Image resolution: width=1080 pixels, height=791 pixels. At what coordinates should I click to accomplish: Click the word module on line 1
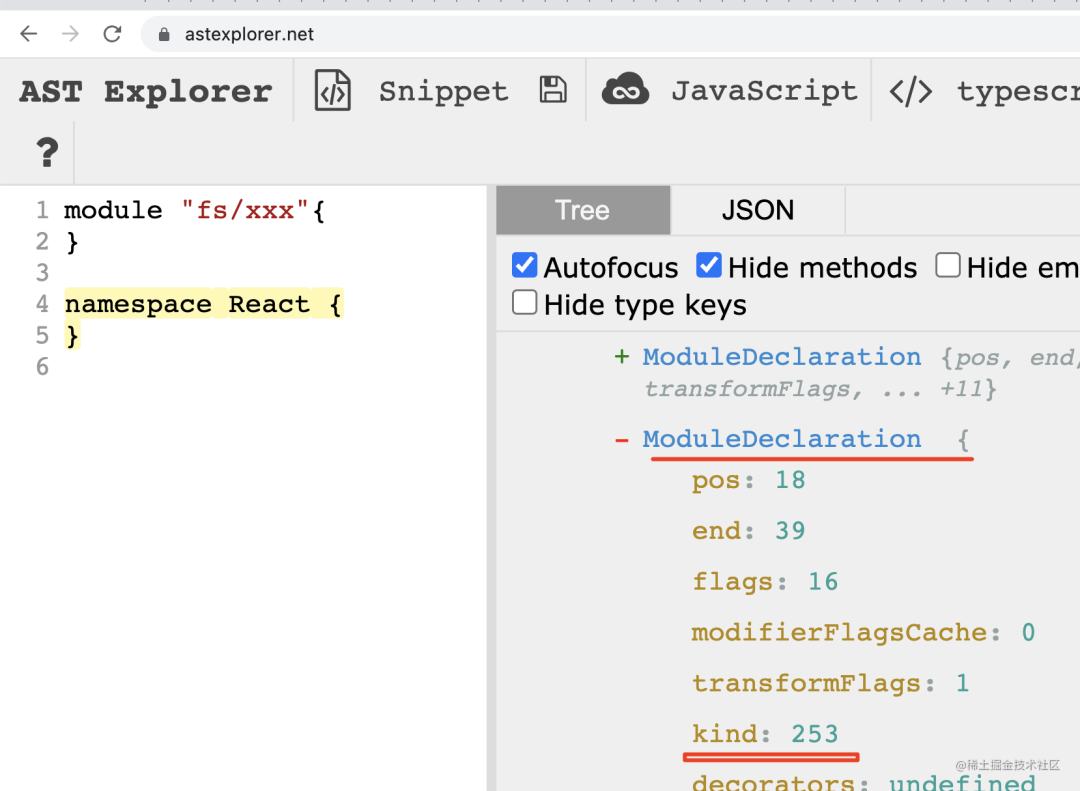pyautogui.click(x=114, y=209)
